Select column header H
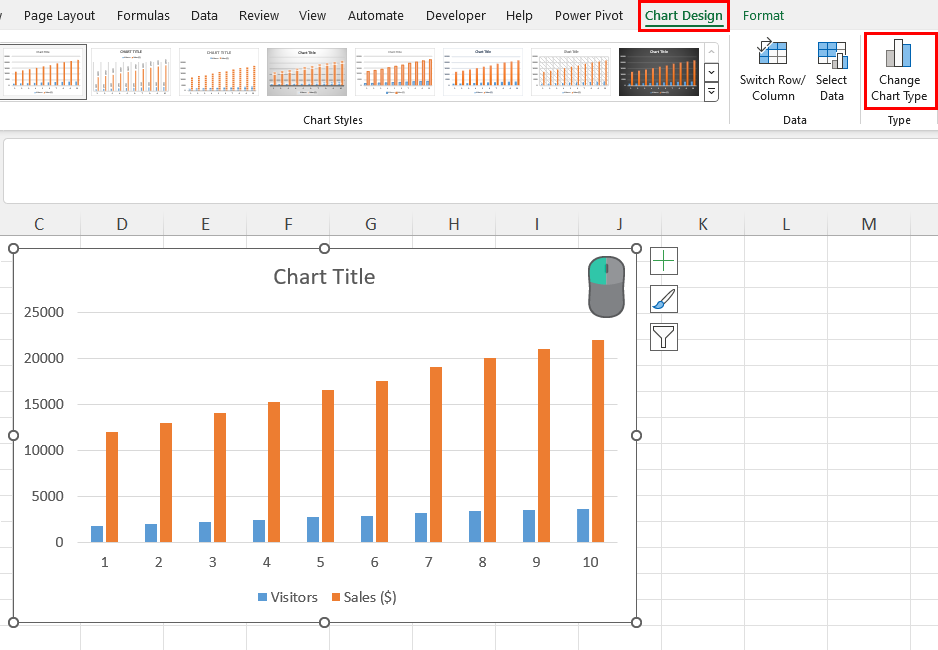The width and height of the screenshot is (938, 650). click(x=454, y=224)
